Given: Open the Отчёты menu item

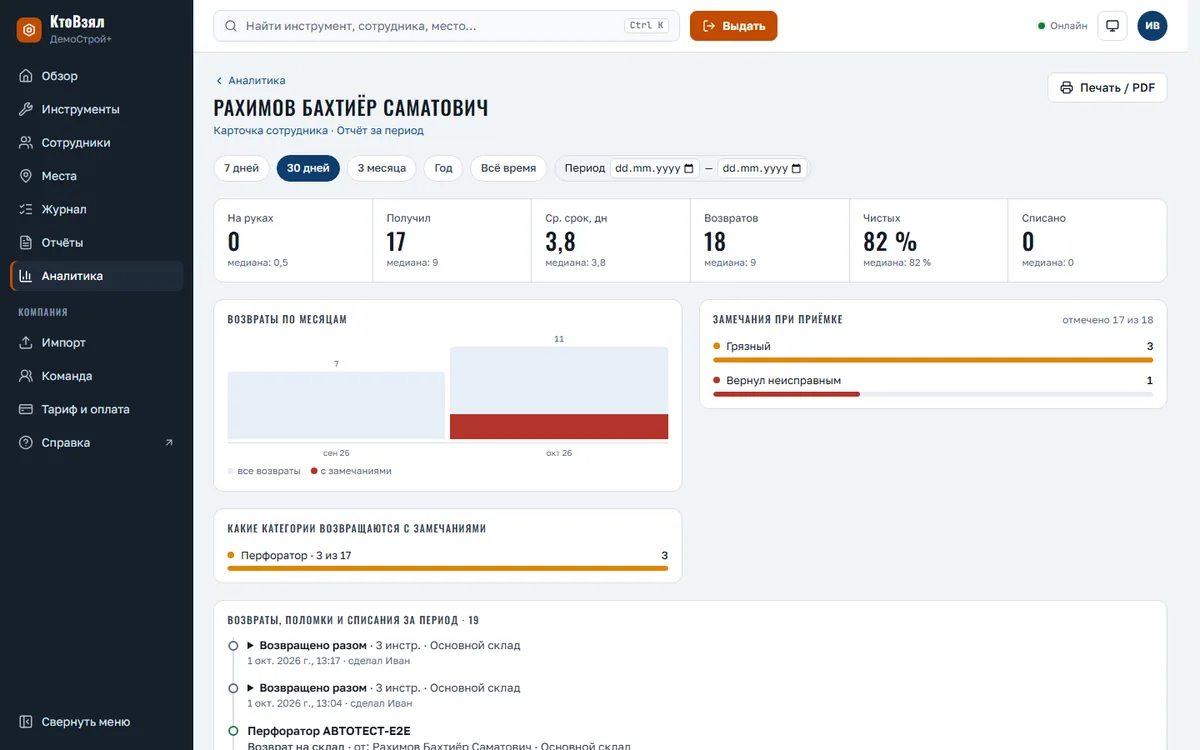Looking at the screenshot, I should tap(97, 243).
